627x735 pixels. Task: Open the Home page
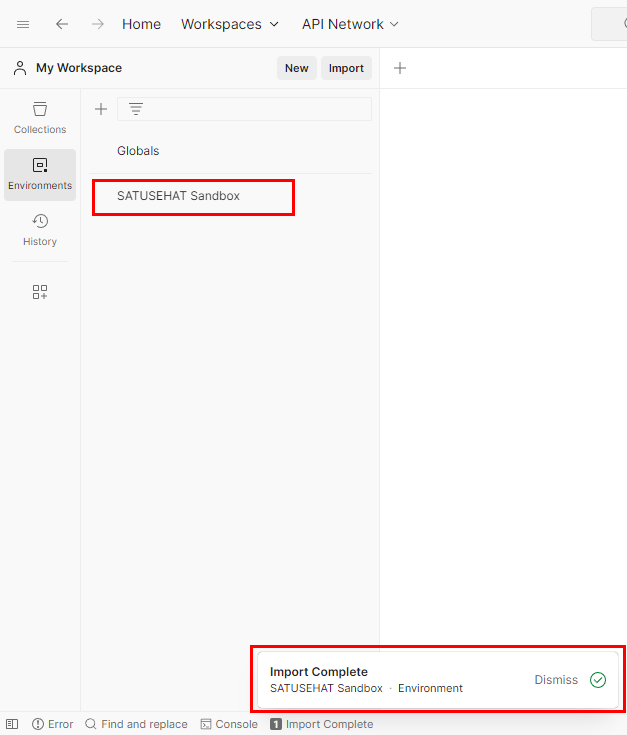pos(141,24)
